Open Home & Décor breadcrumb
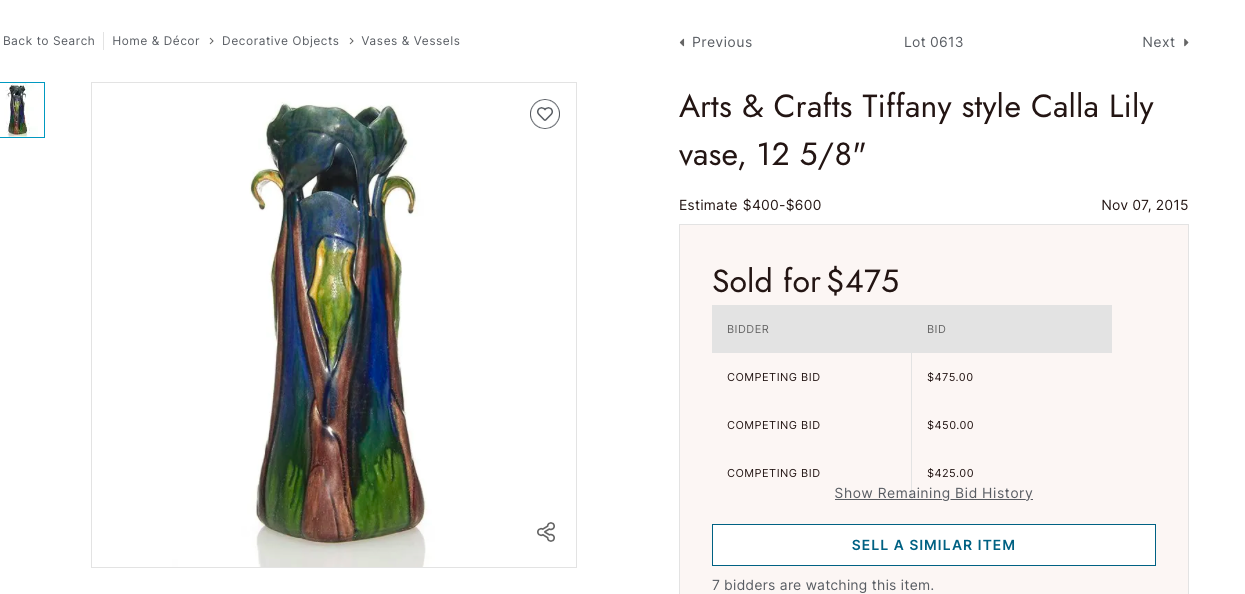Viewport: 1245px width, 594px height. click(156, 41)
